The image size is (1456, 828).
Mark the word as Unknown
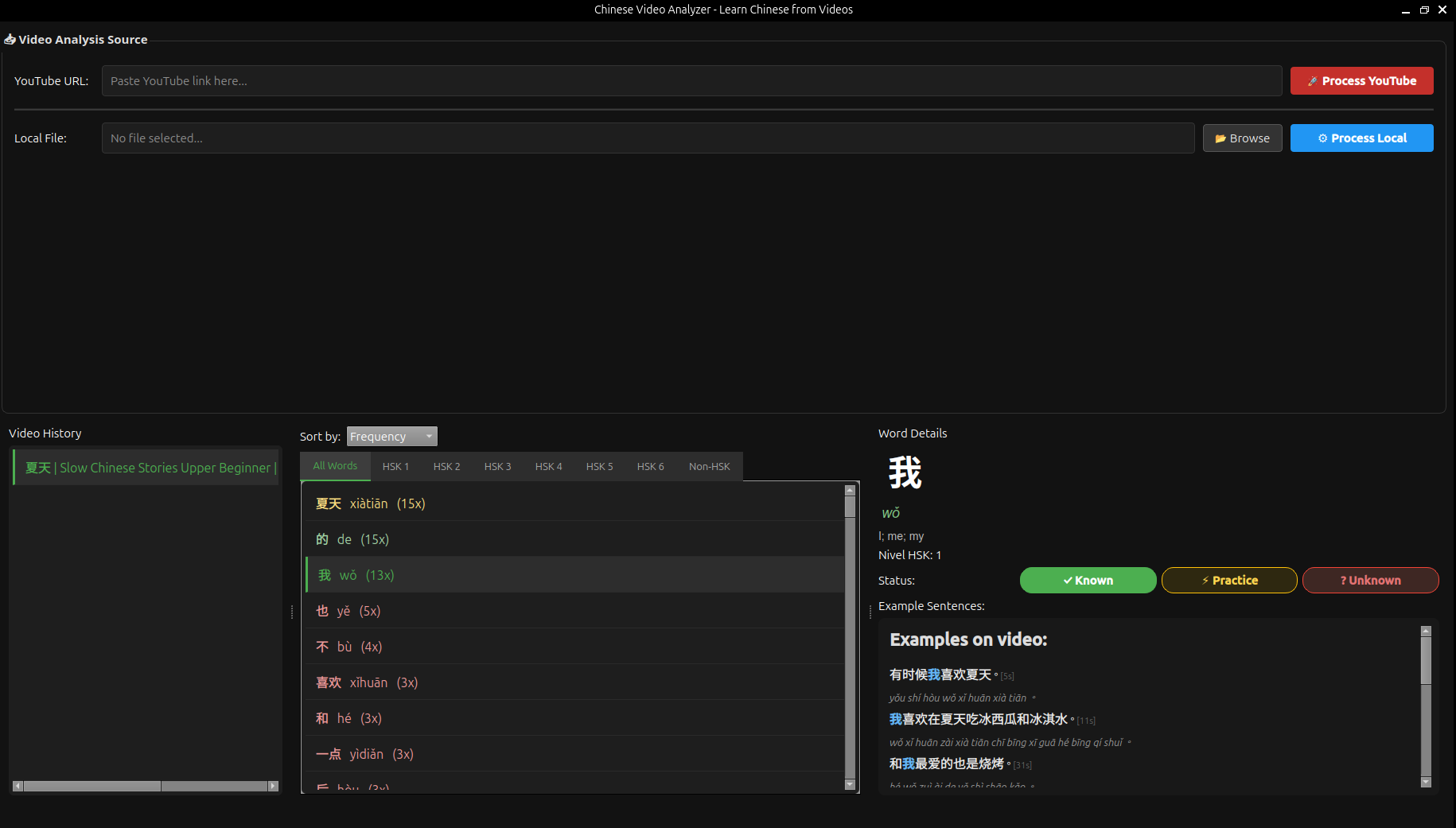(x=1370, y=581)
